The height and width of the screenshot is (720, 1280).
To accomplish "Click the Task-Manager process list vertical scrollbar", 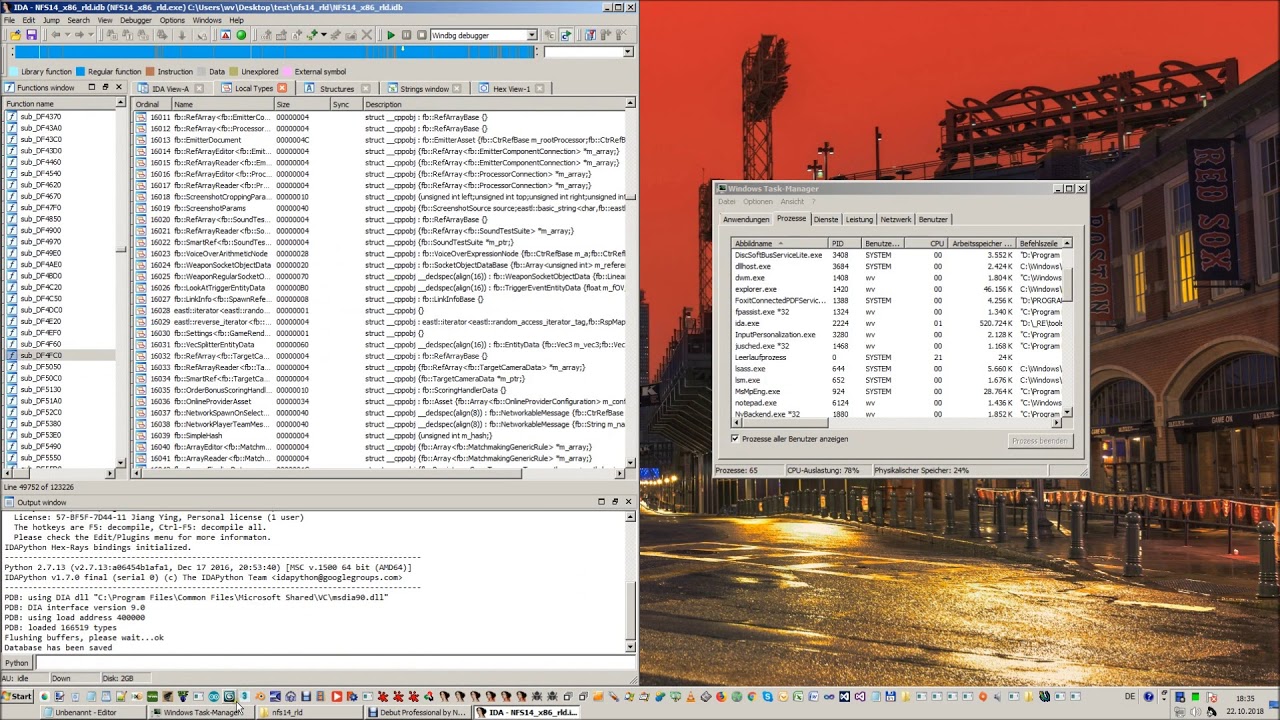I will (1067, 329).
